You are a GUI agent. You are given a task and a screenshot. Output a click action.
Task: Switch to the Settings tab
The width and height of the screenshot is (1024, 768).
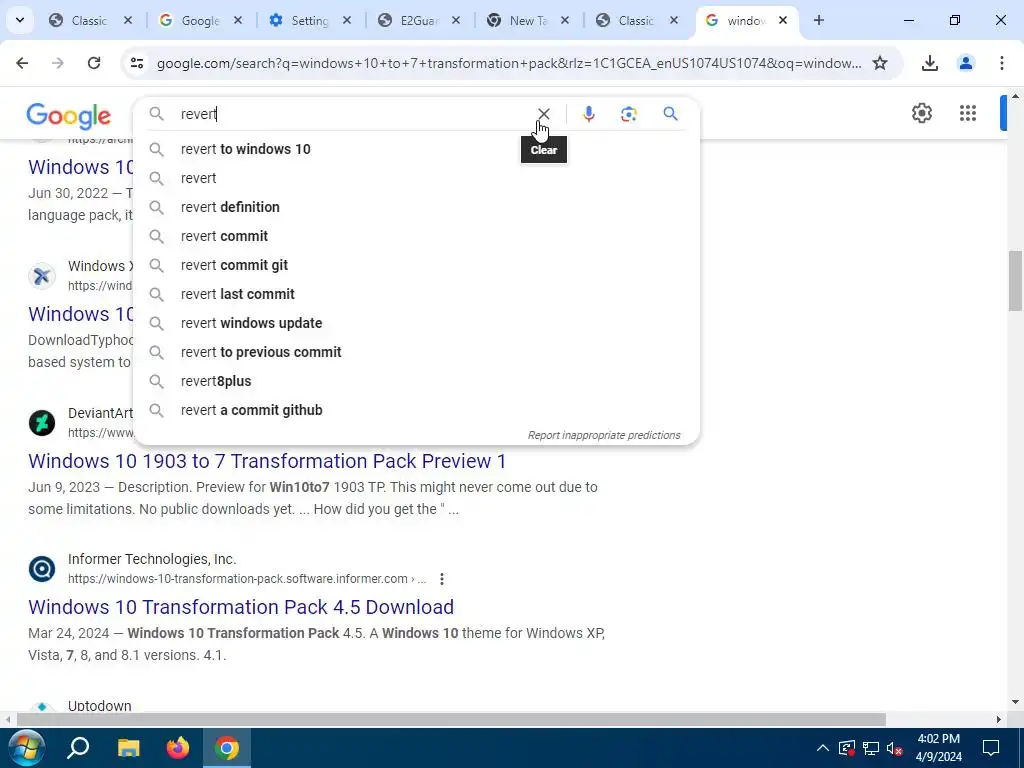tap(308, 20)
